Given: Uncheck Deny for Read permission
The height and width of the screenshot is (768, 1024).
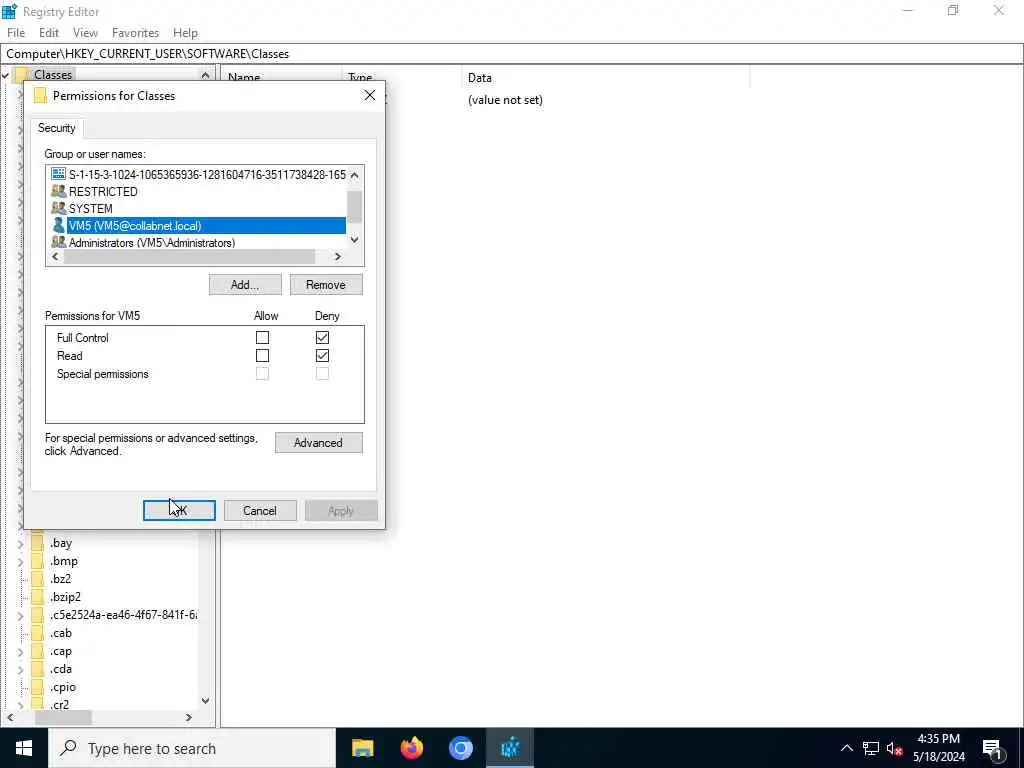Looking at the screenshot, I should [322, 356].
